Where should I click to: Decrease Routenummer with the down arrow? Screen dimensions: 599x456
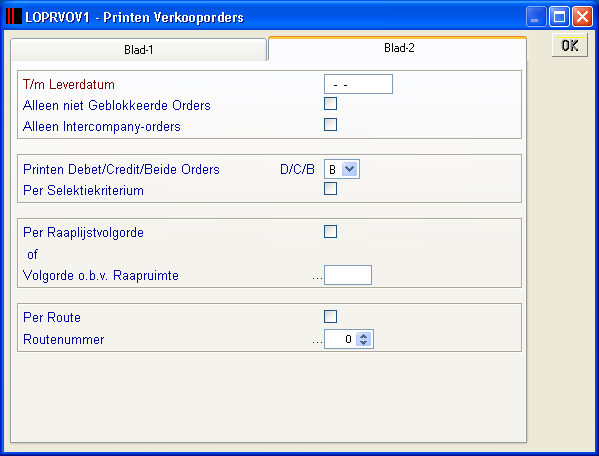364,343
